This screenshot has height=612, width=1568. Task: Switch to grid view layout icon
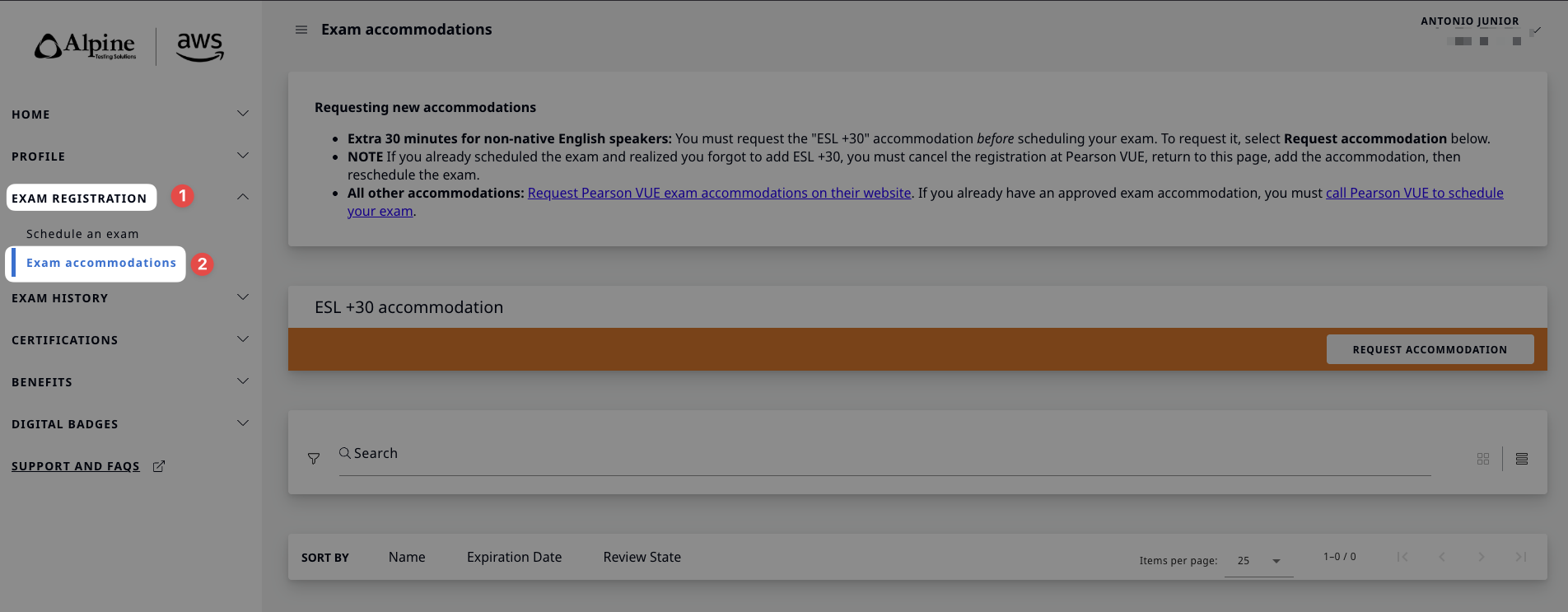click(x=1483, y=459)
